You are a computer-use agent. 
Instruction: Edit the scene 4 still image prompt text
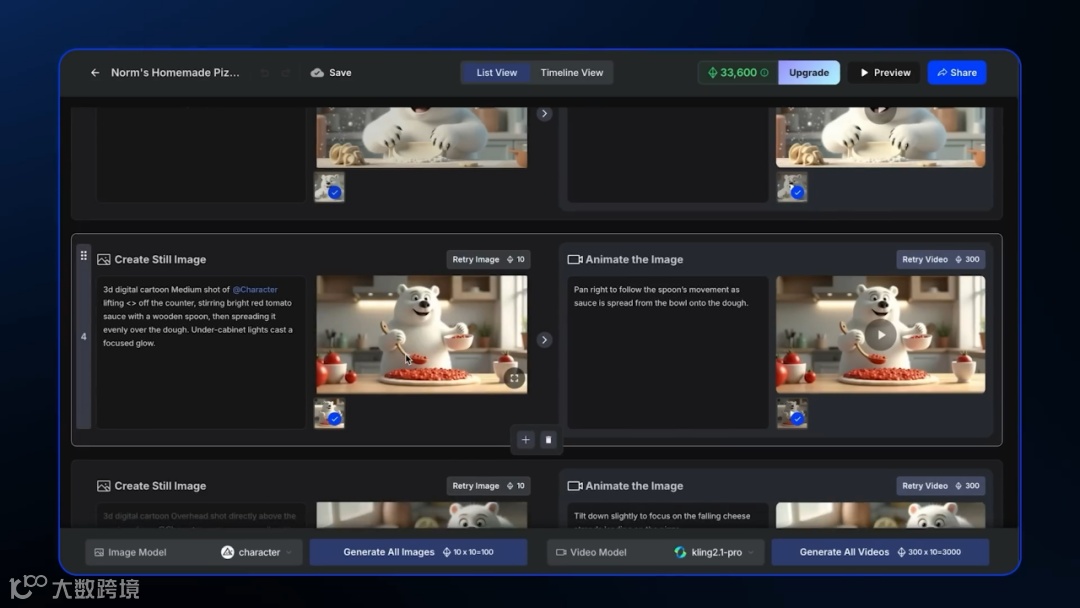tap(200, 352)
